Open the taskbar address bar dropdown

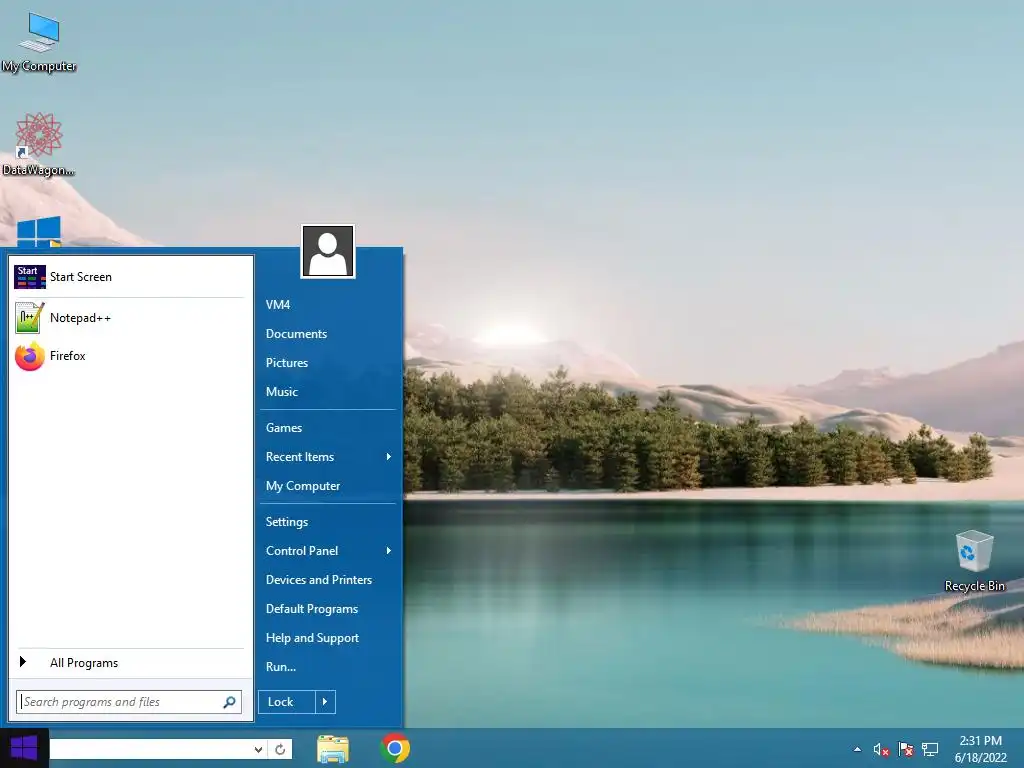pos(259,749)
